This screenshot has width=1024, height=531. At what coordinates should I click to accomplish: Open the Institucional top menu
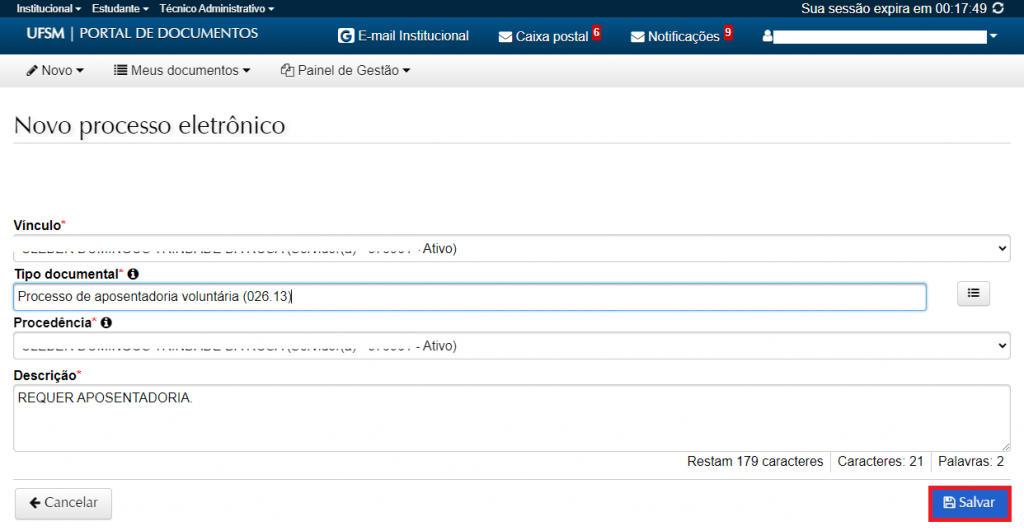[x=48, y=8]
